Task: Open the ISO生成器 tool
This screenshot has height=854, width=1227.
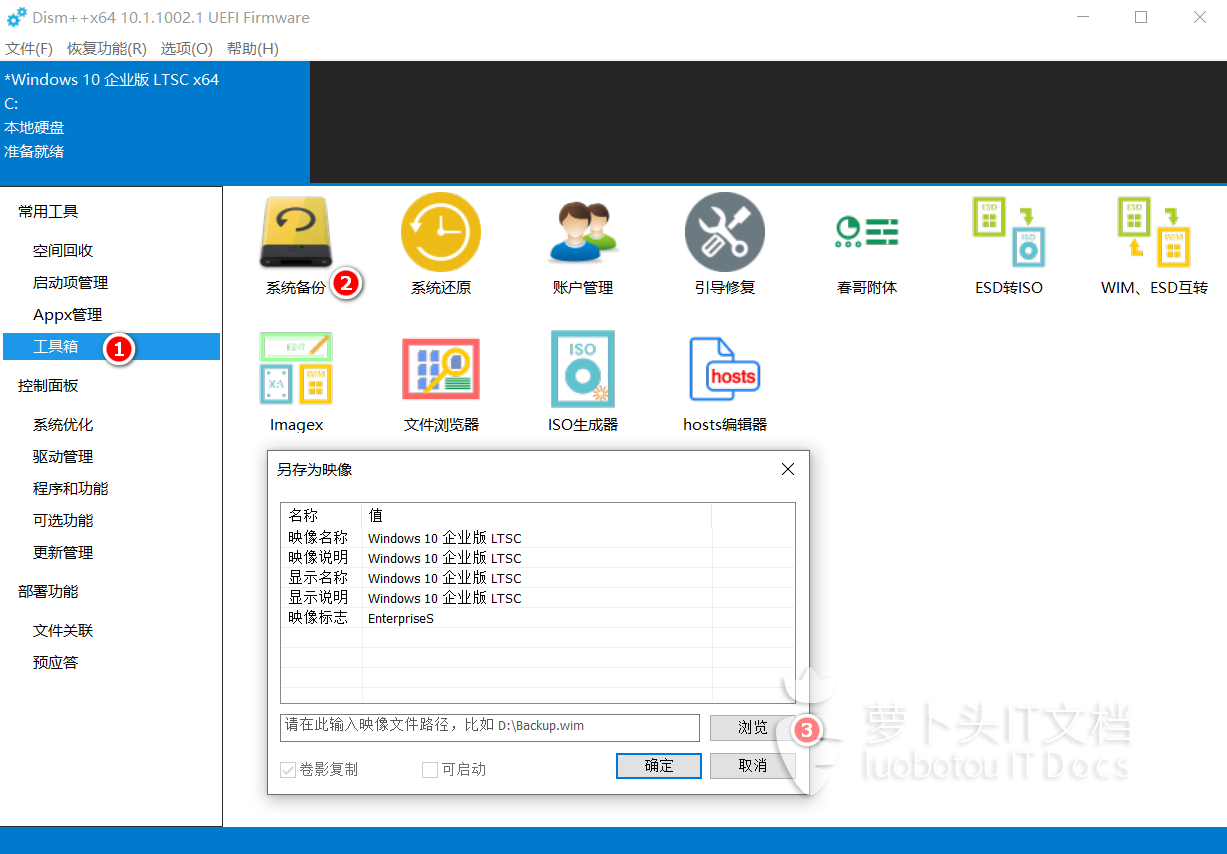Action: [583, 370]
